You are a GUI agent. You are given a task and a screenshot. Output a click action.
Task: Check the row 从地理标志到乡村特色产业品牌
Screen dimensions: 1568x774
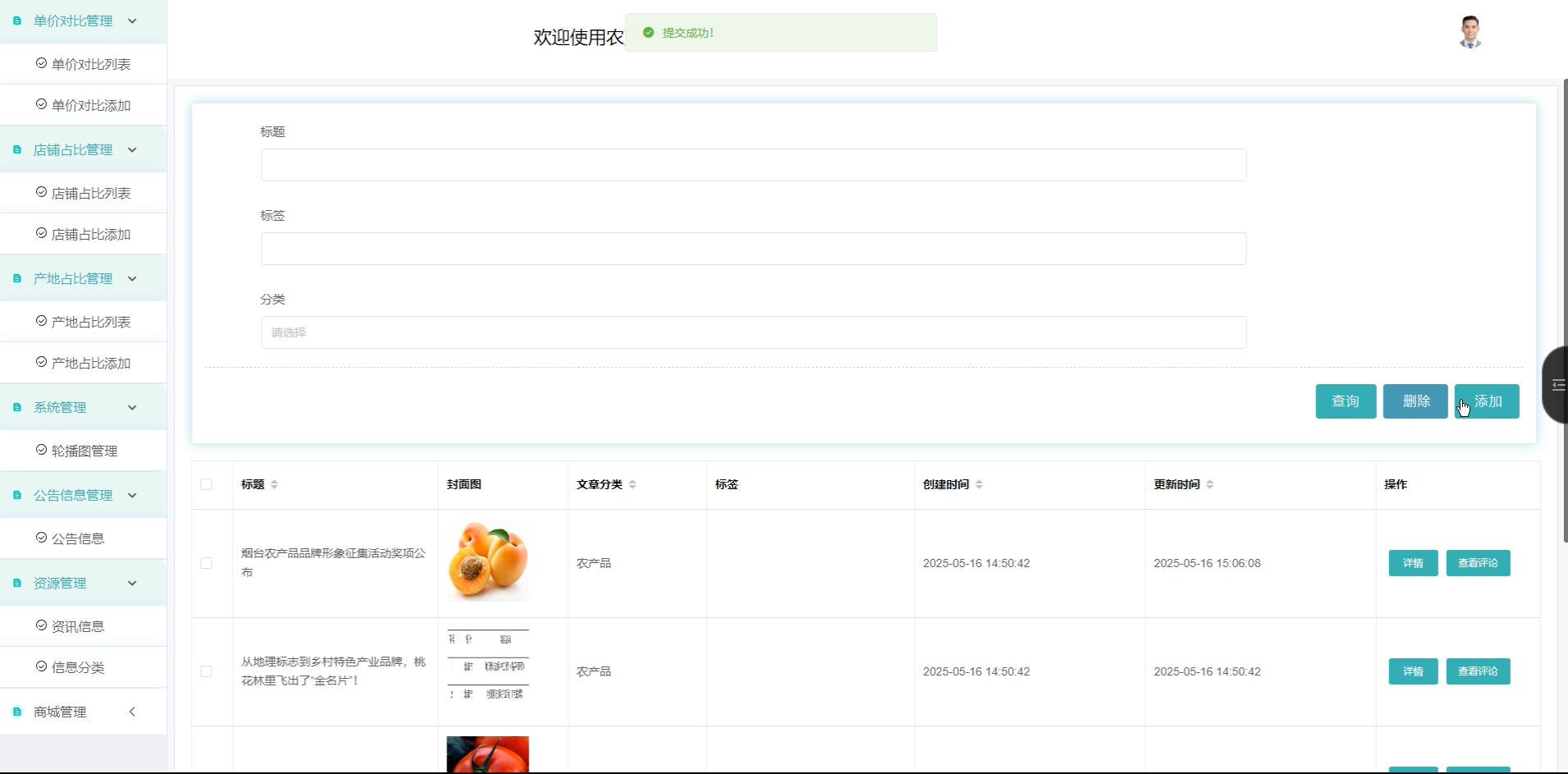click(206, 671)
